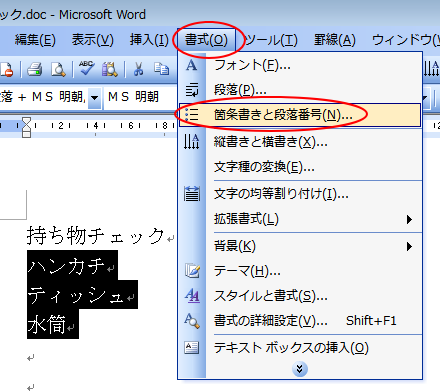Viewport: 440px width, 392px height.
Task: Click the Cut scissors icon
Action: 138,69
